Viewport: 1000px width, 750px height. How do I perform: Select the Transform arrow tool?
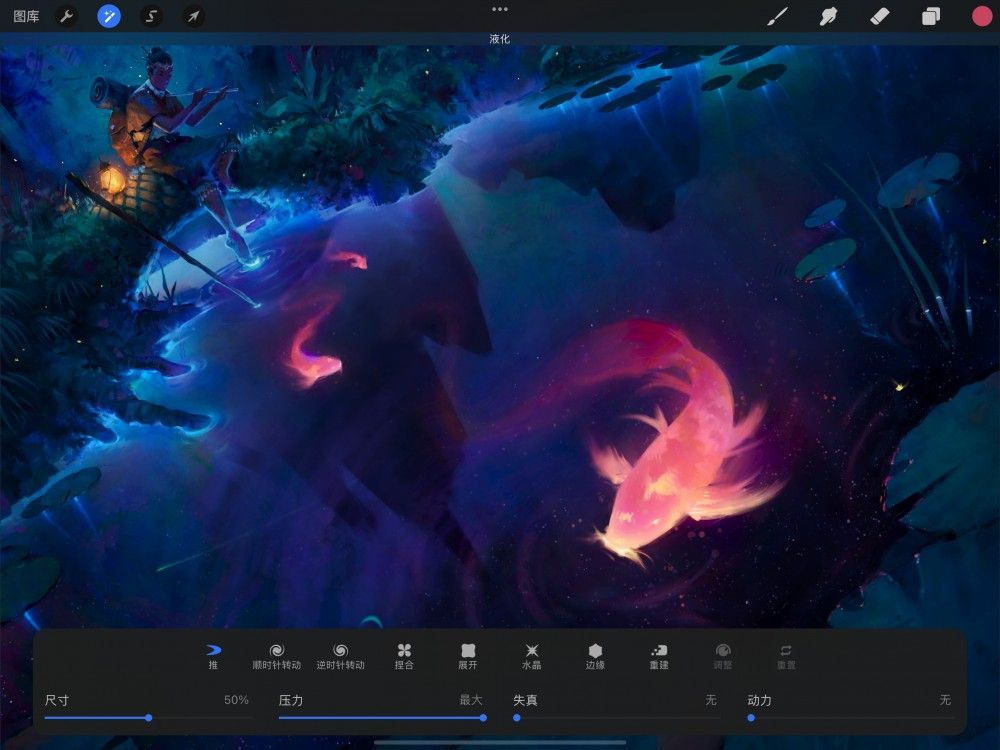click(x=193, y=16)
